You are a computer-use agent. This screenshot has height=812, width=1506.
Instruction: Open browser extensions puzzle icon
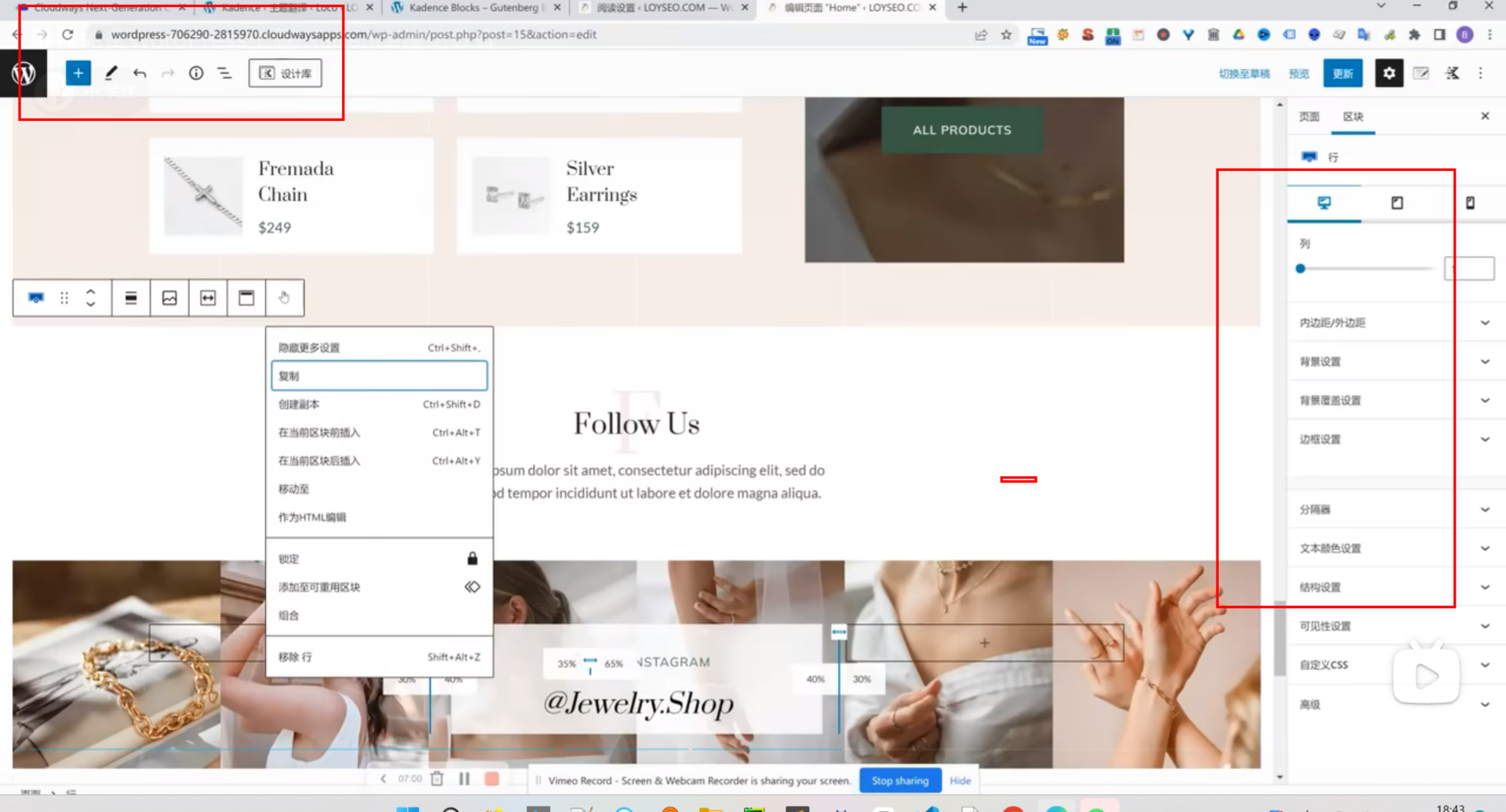[x=1414, y=35]
